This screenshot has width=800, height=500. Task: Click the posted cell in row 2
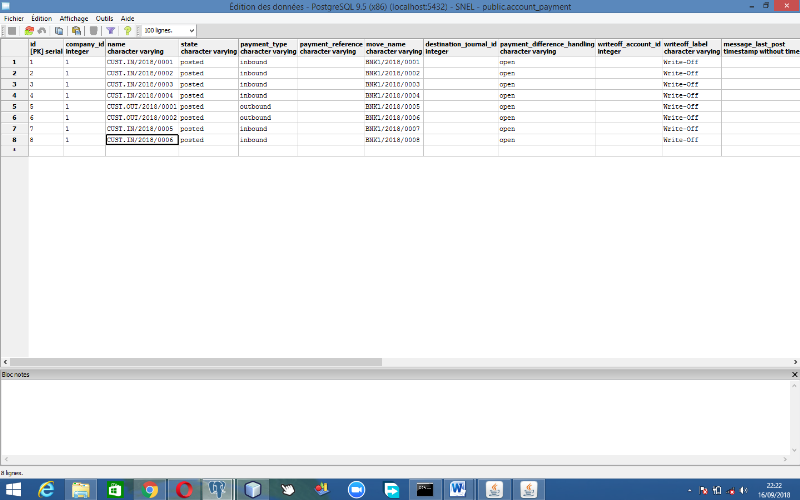pos(209,73)
